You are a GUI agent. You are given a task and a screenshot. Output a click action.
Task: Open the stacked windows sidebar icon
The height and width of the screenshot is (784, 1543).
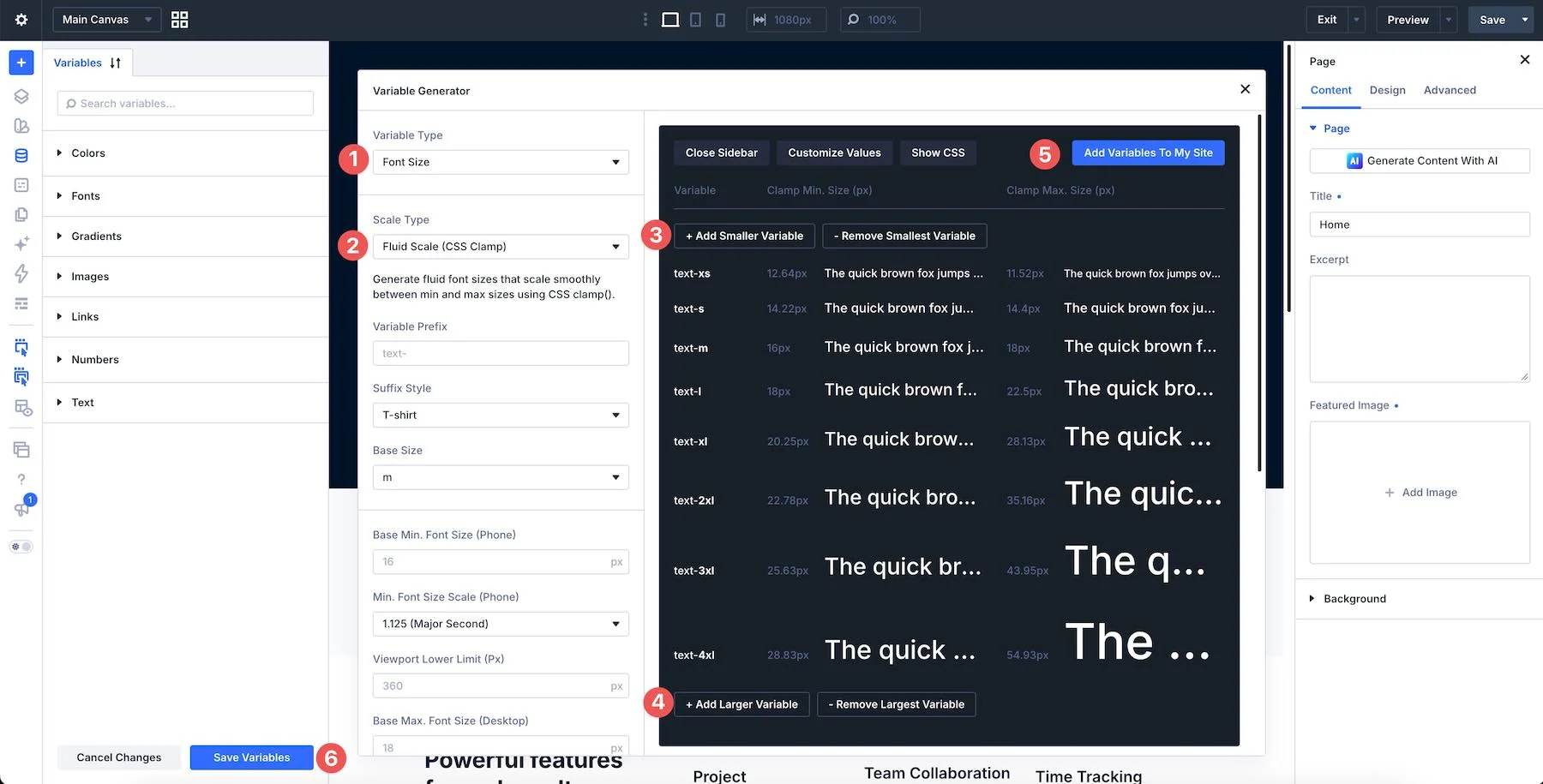tap(21, 450)
